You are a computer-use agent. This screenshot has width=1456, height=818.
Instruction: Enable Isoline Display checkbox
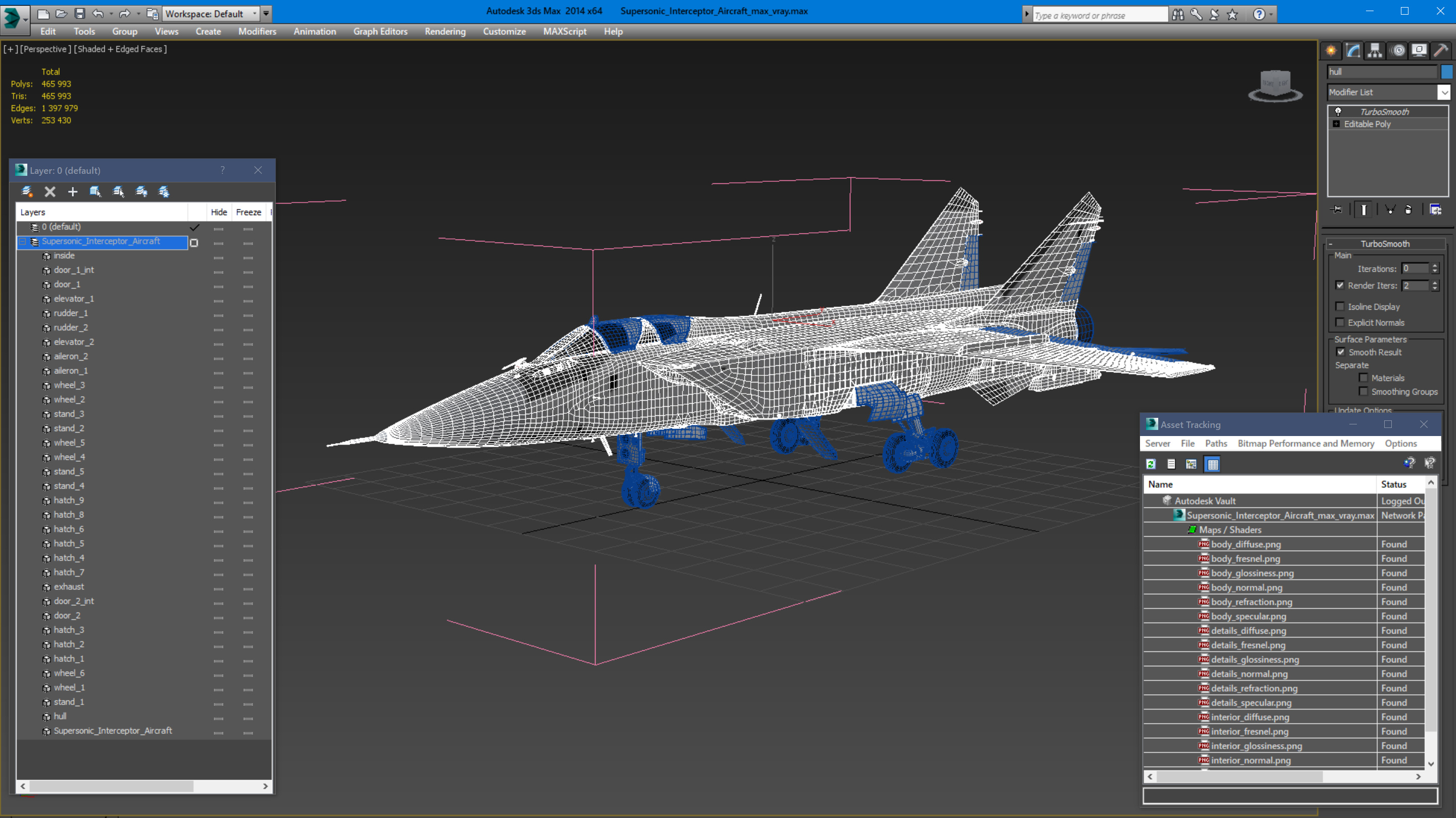[x=1340, y=306]
